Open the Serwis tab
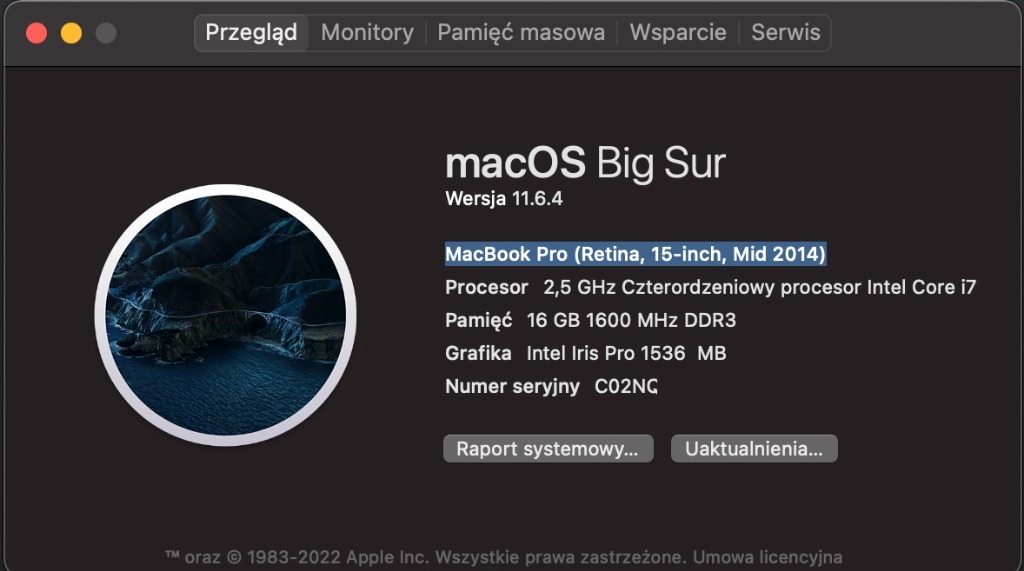Image resolution: width=1024 pixels, height=571 pixels. (x=786, y=32)
